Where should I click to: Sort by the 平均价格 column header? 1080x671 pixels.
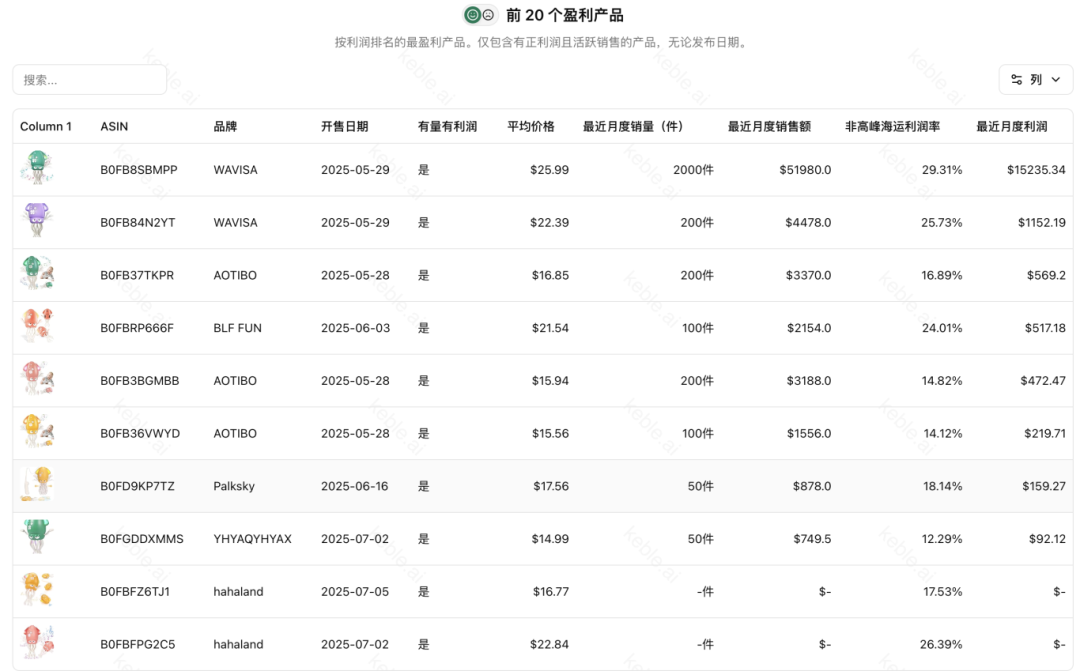pos(532,126)
